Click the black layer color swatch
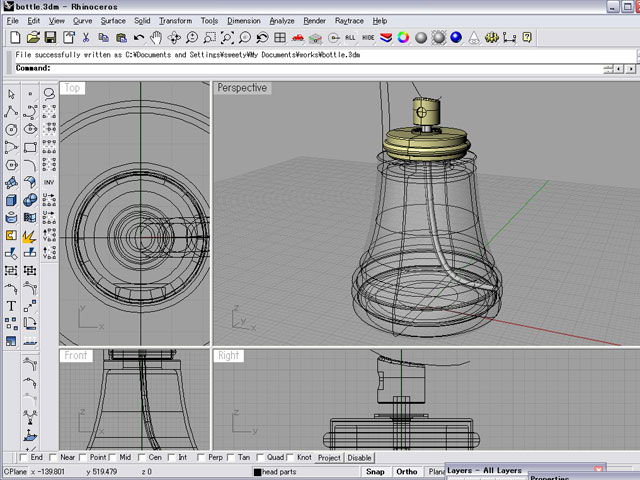The image size is (640, 480). pos(258,472)
